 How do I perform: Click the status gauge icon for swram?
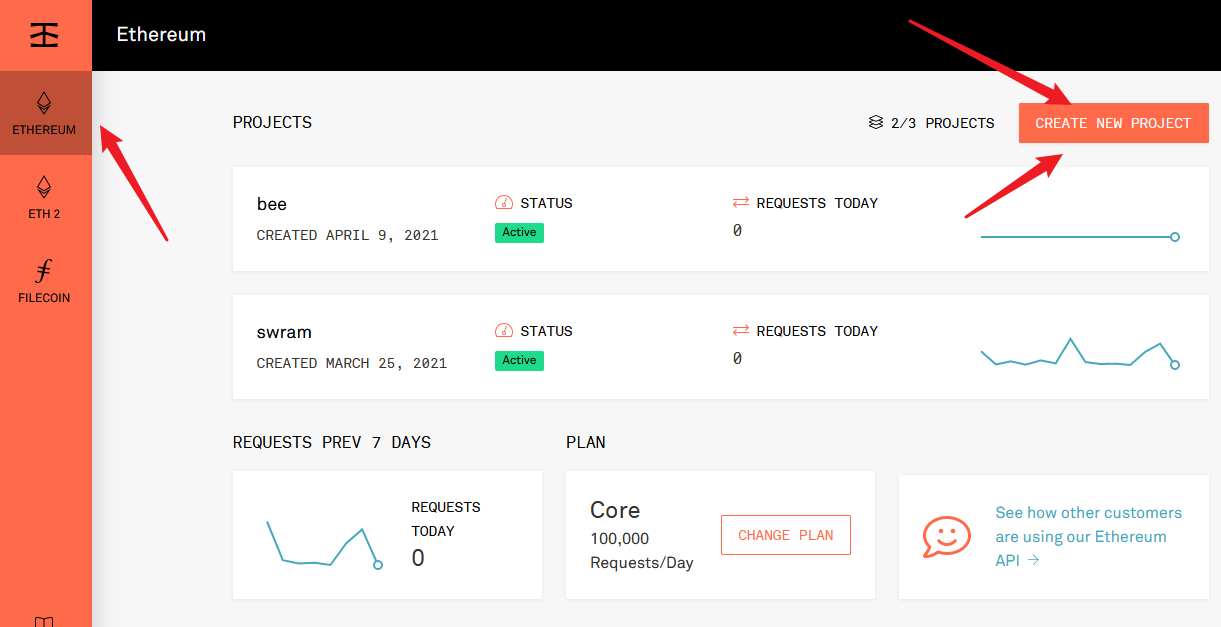pos(504,331)
